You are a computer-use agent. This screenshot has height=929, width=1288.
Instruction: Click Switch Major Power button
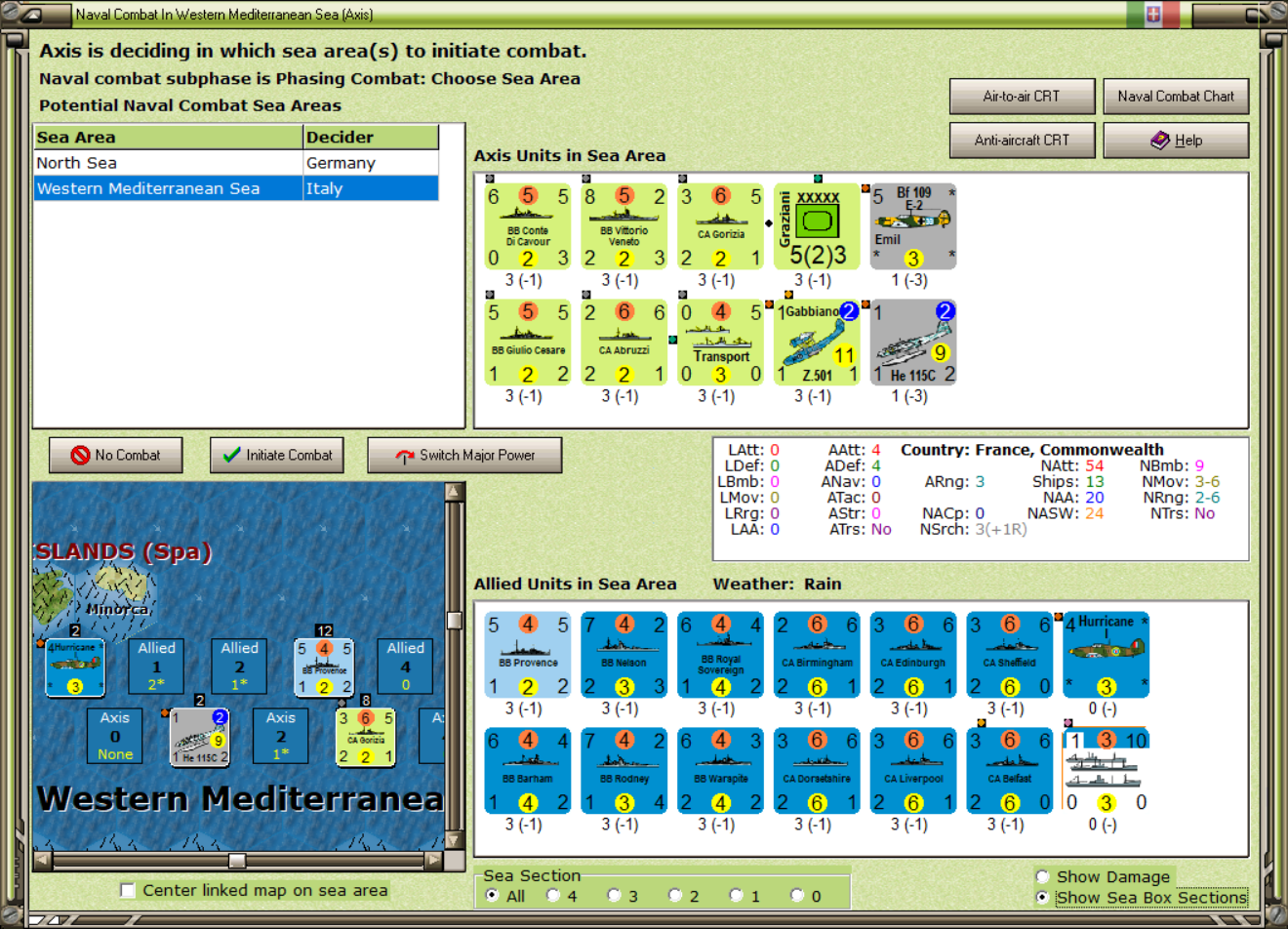coord(464,455)
